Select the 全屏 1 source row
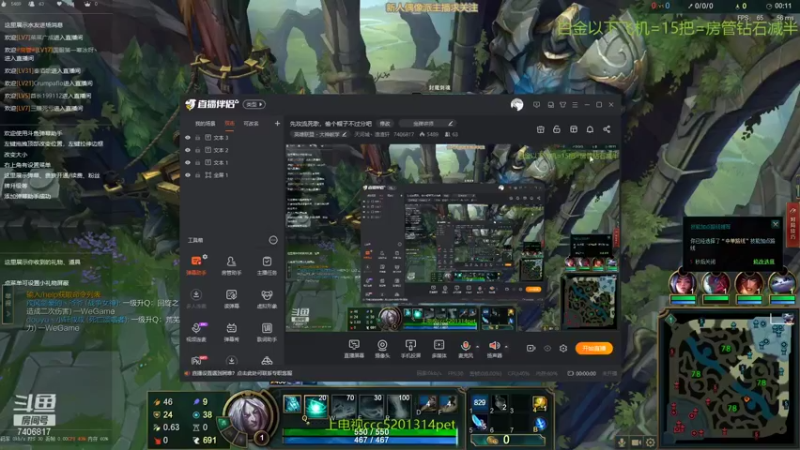The width and height of the screenshot is (800, 450). tap(231, 175)
